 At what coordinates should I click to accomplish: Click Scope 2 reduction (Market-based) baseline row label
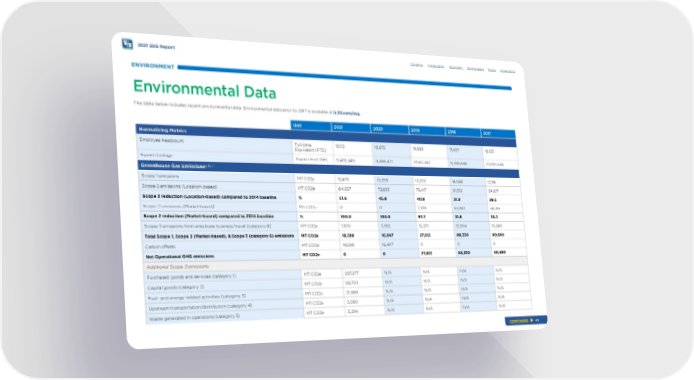click(209, 216)
